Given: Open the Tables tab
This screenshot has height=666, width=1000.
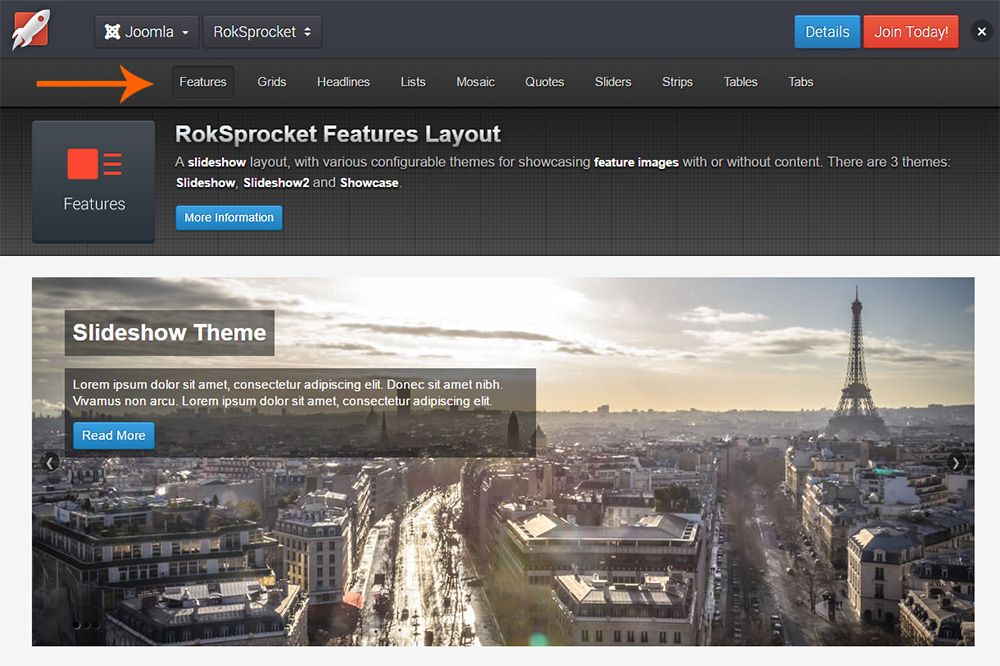Looking at the screenshot, I should click(x=740, y=82).
